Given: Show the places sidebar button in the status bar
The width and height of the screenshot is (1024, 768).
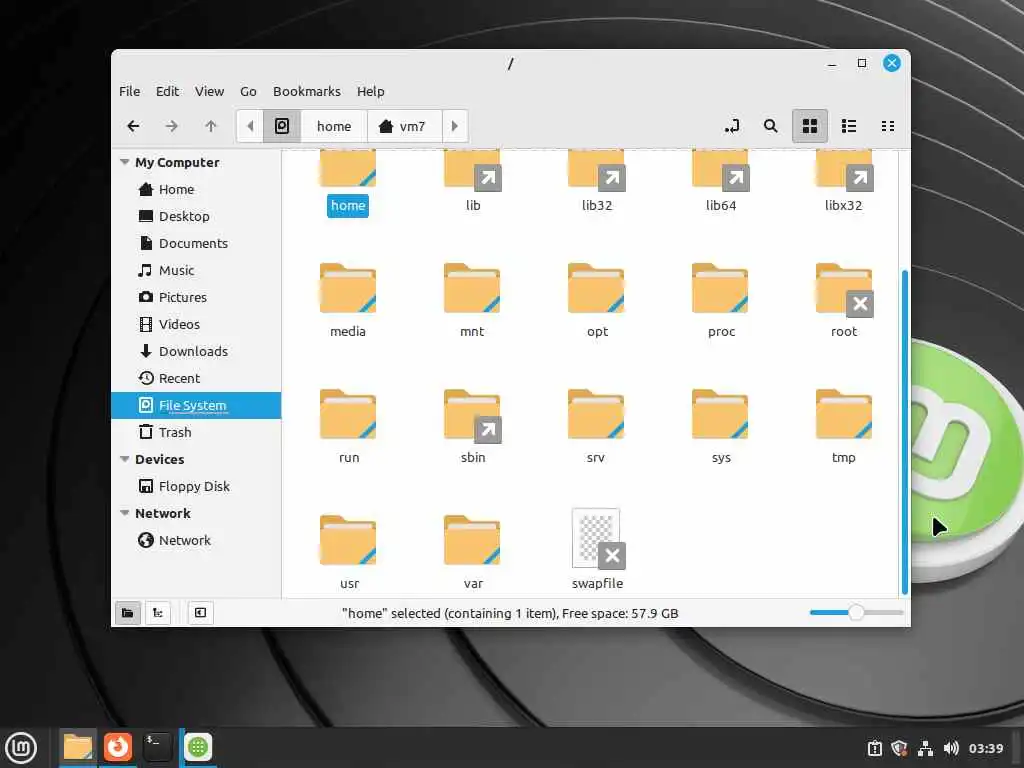Looking at the screenshot, I should pos(128,613).
